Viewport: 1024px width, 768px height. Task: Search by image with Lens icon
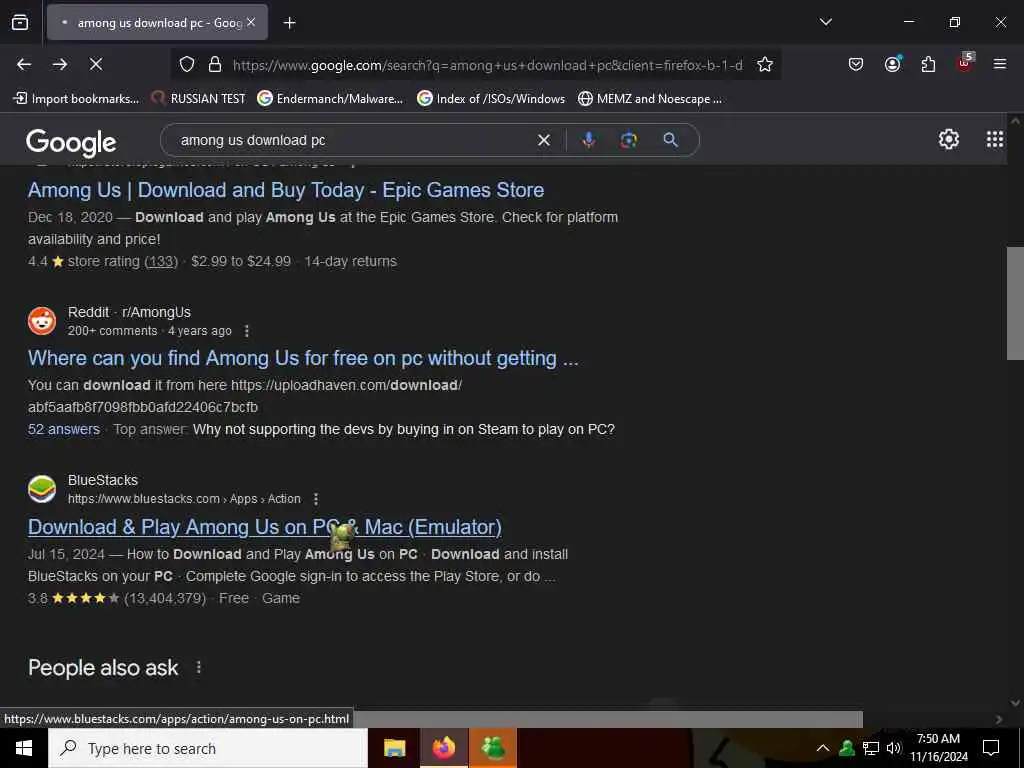tap(628, 140)
